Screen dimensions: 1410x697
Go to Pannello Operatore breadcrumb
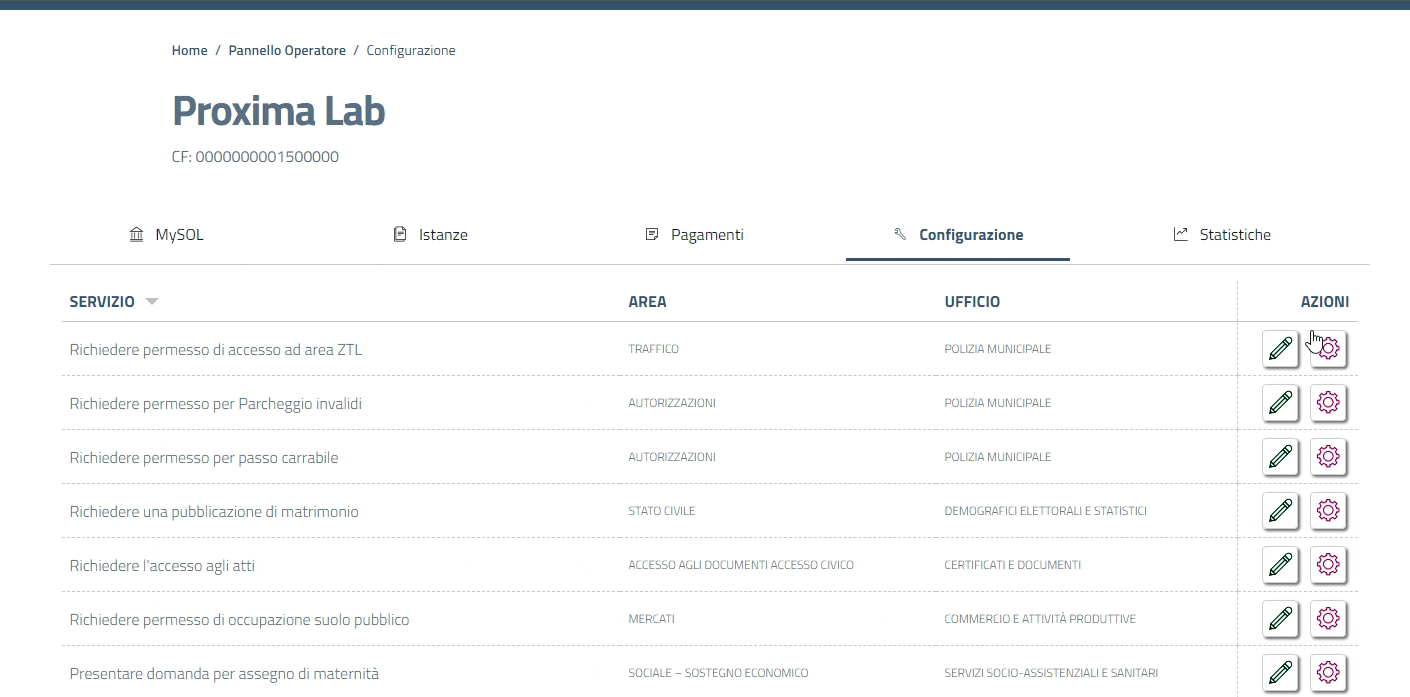click(x=287, y=50)
